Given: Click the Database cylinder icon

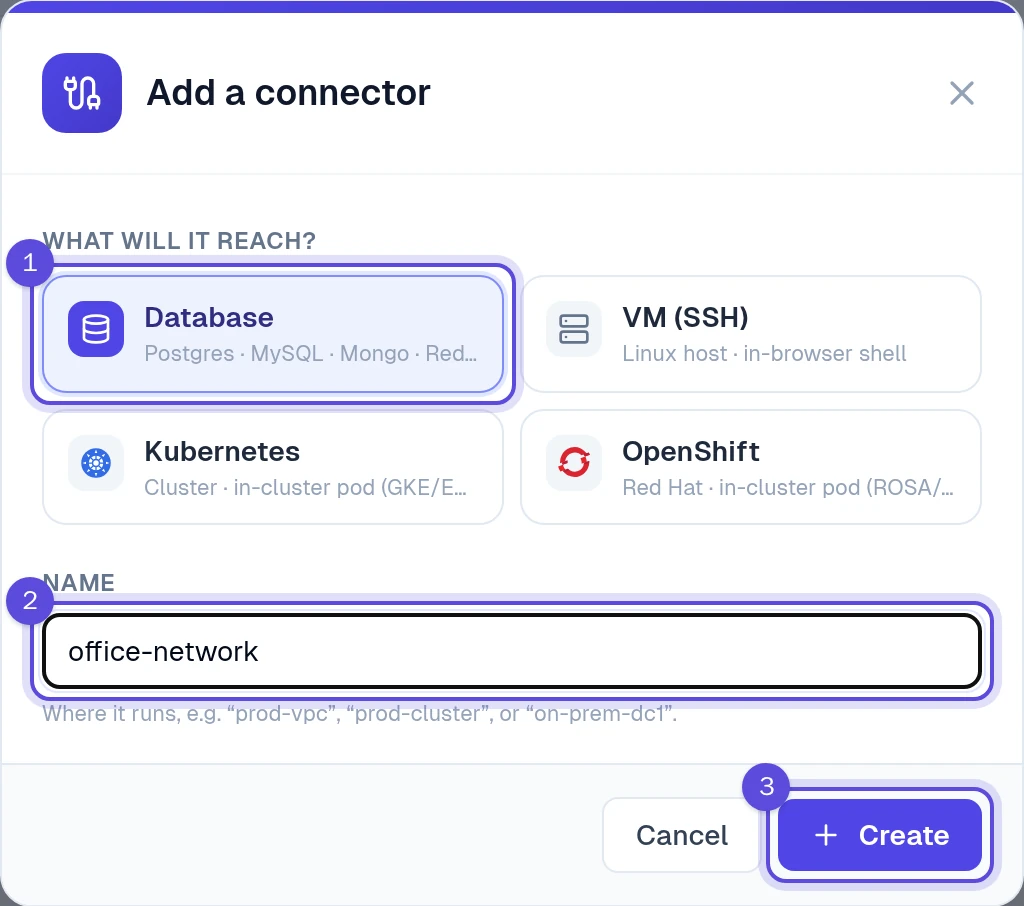Looking at the screenshot, I should click(96, 329).
